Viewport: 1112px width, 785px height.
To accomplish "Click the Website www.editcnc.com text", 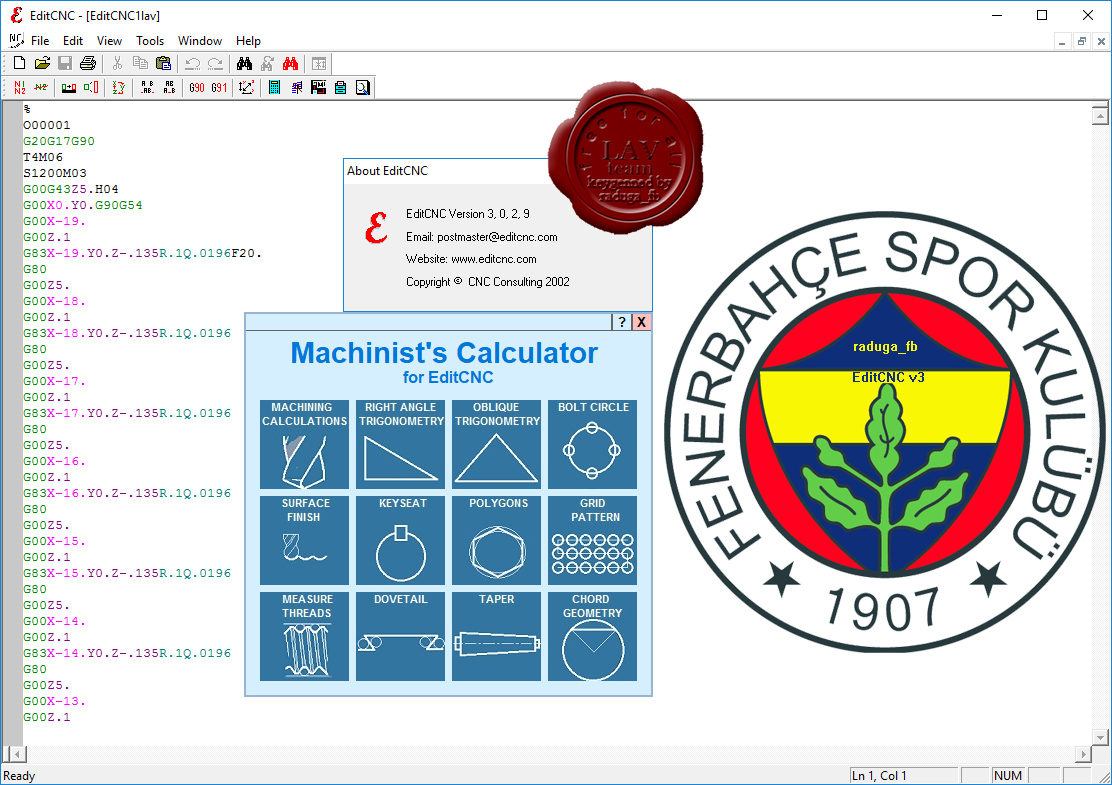I will coord(471,259).
